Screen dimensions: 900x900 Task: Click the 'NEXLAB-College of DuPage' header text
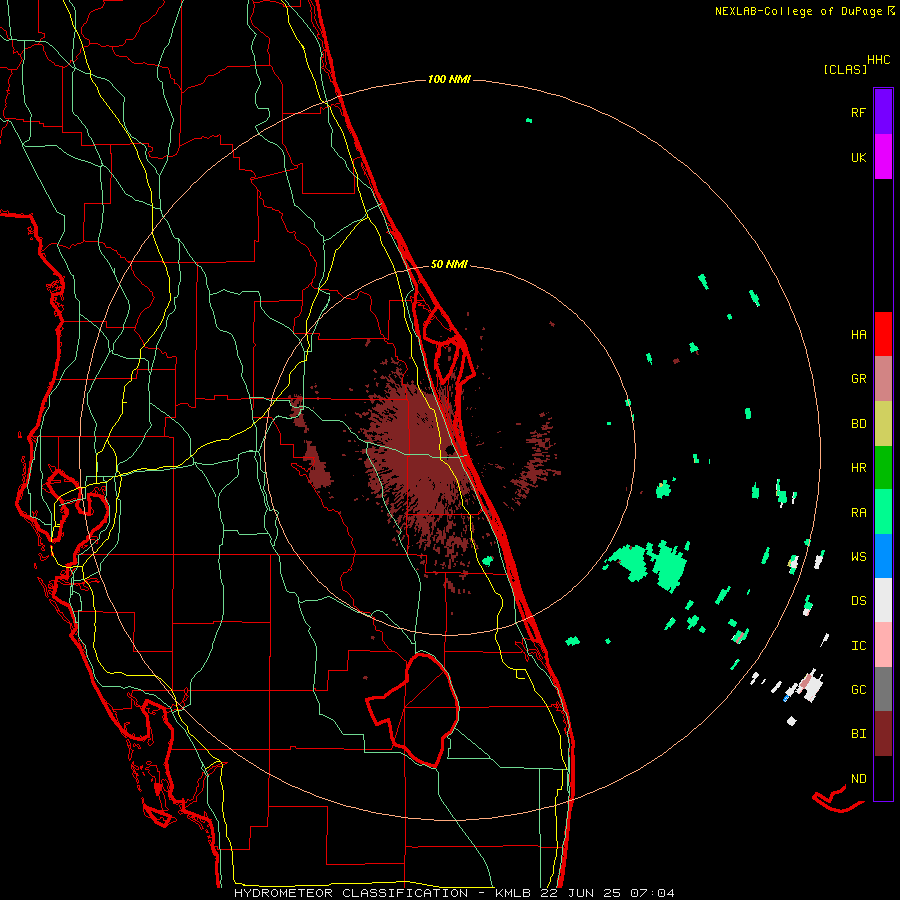[x=798, y=11]
